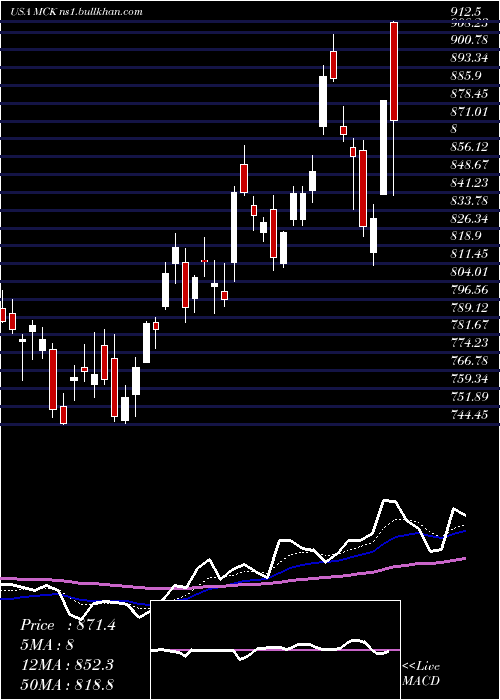Select the 759.34 price axis label
Screen dimensions: 500x700
469,379
